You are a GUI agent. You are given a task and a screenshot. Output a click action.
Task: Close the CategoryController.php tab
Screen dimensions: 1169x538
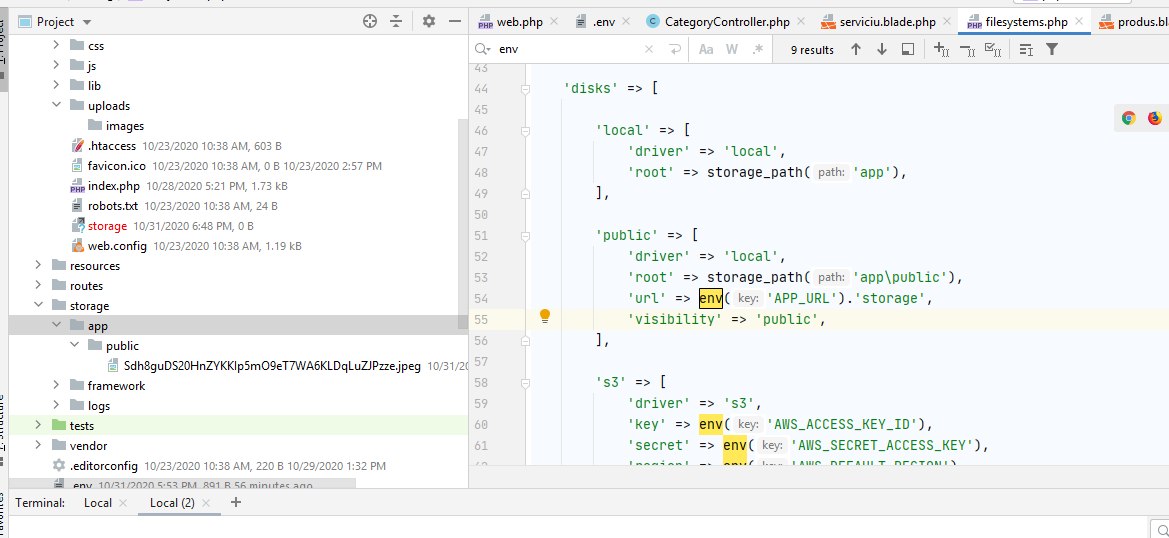coord(801,22)
